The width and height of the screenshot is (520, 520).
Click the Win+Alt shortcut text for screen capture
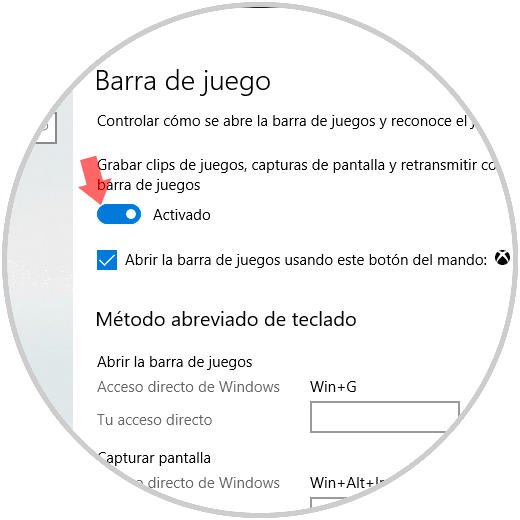pyautogui.click(x=348, y=482)
